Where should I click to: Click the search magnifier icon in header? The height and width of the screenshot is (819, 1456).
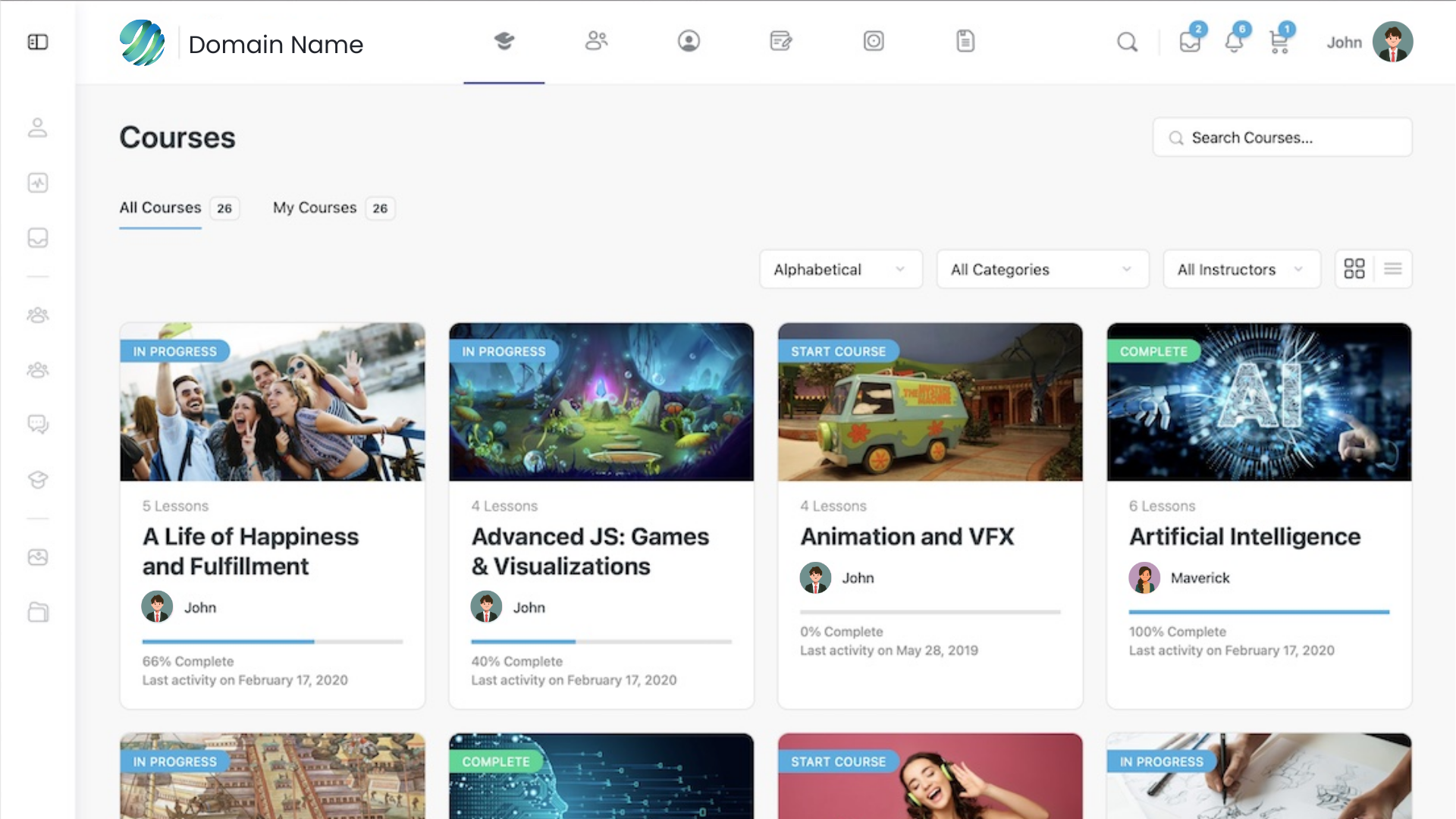click(1128, 42)
